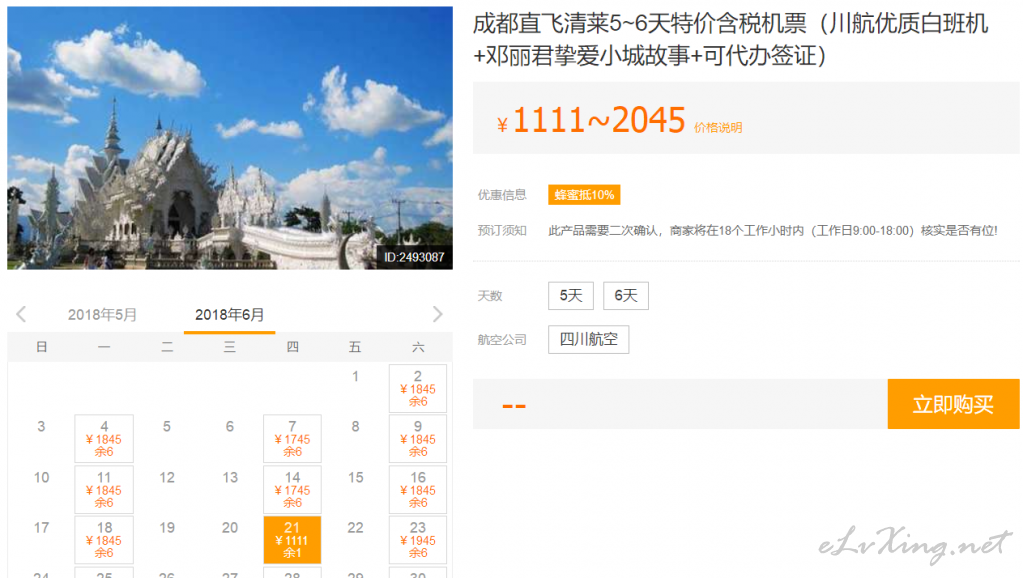Click the 立即购买 buy button
1023x578 pixels.
coord(953,404)
